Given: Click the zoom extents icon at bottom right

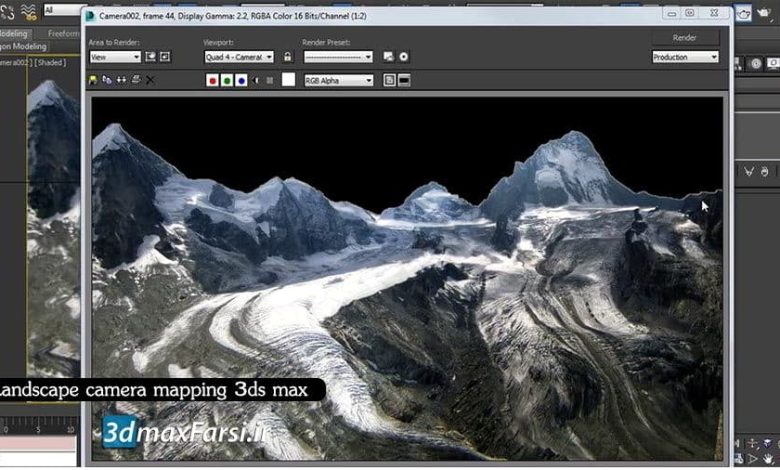Looking at the screenshot, I should (769, 443).
